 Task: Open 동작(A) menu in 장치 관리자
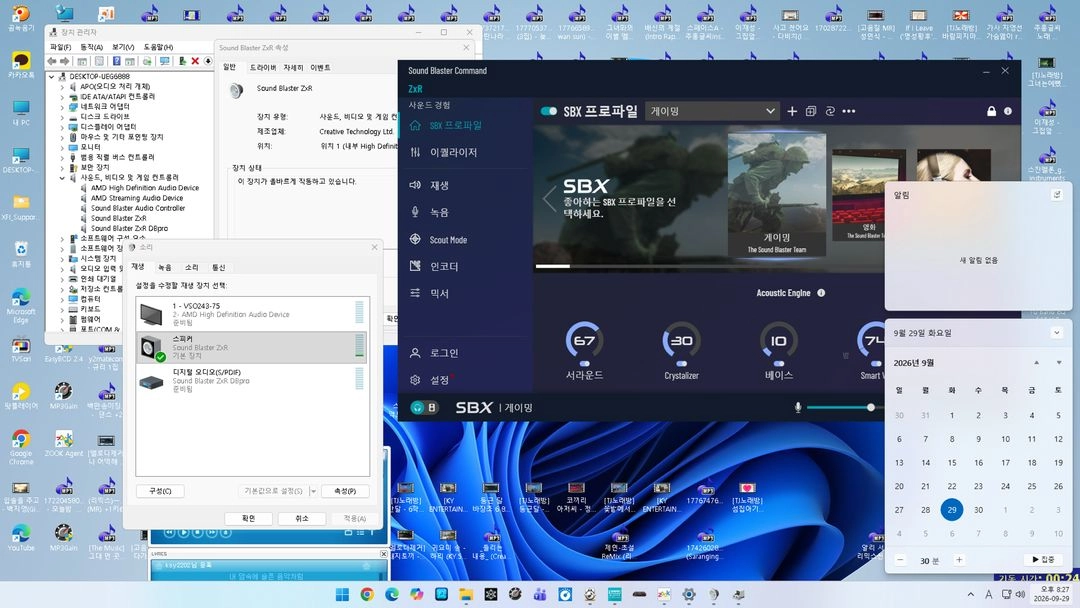[x=92, y=47]
